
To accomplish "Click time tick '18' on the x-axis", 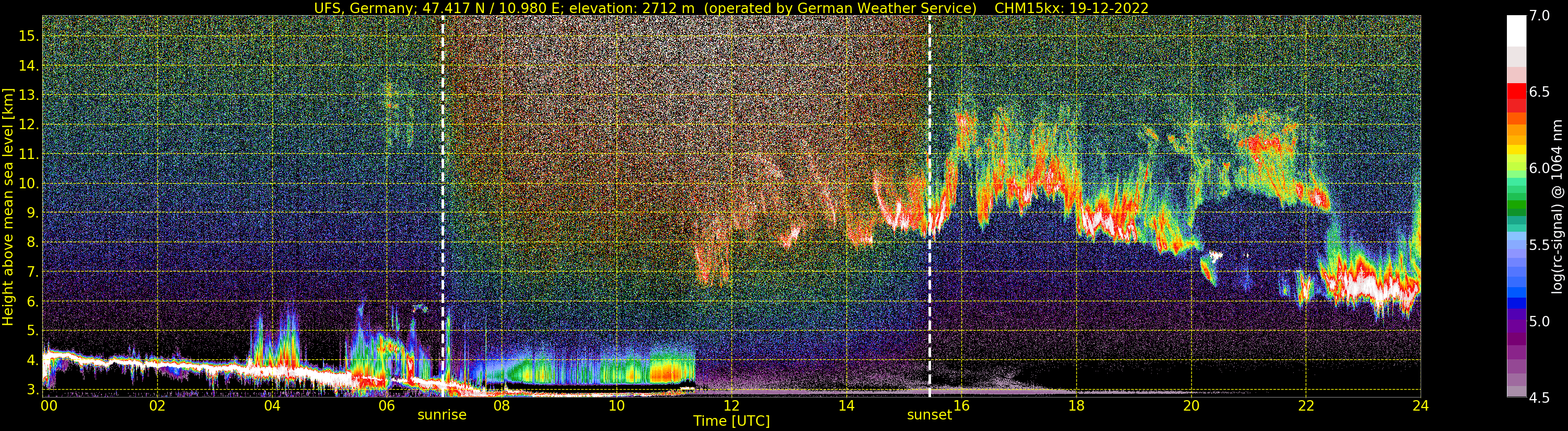I will [x=1076, y=406].
